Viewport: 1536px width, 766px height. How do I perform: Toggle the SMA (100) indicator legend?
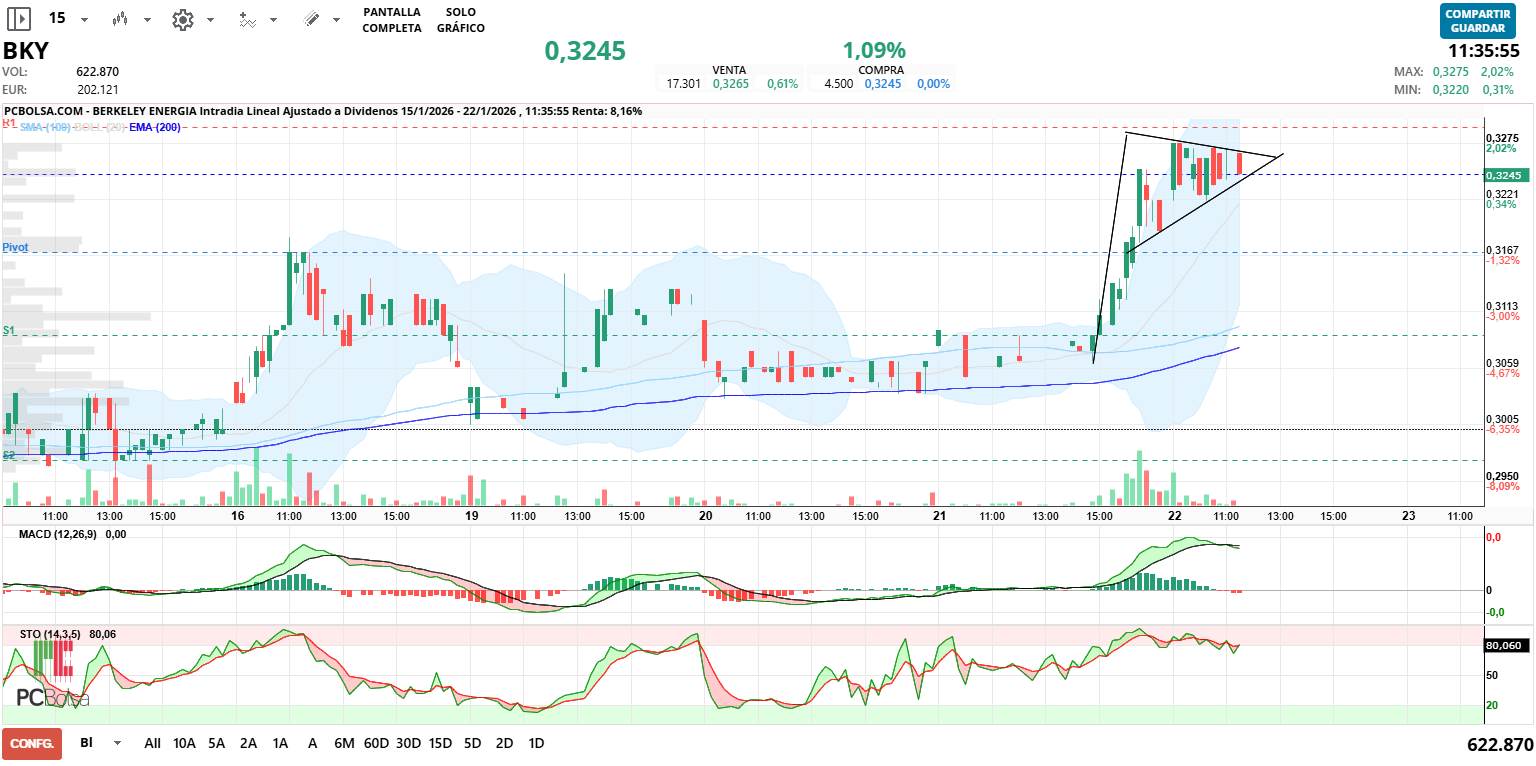pyautogui.click(x=45, y=127)
